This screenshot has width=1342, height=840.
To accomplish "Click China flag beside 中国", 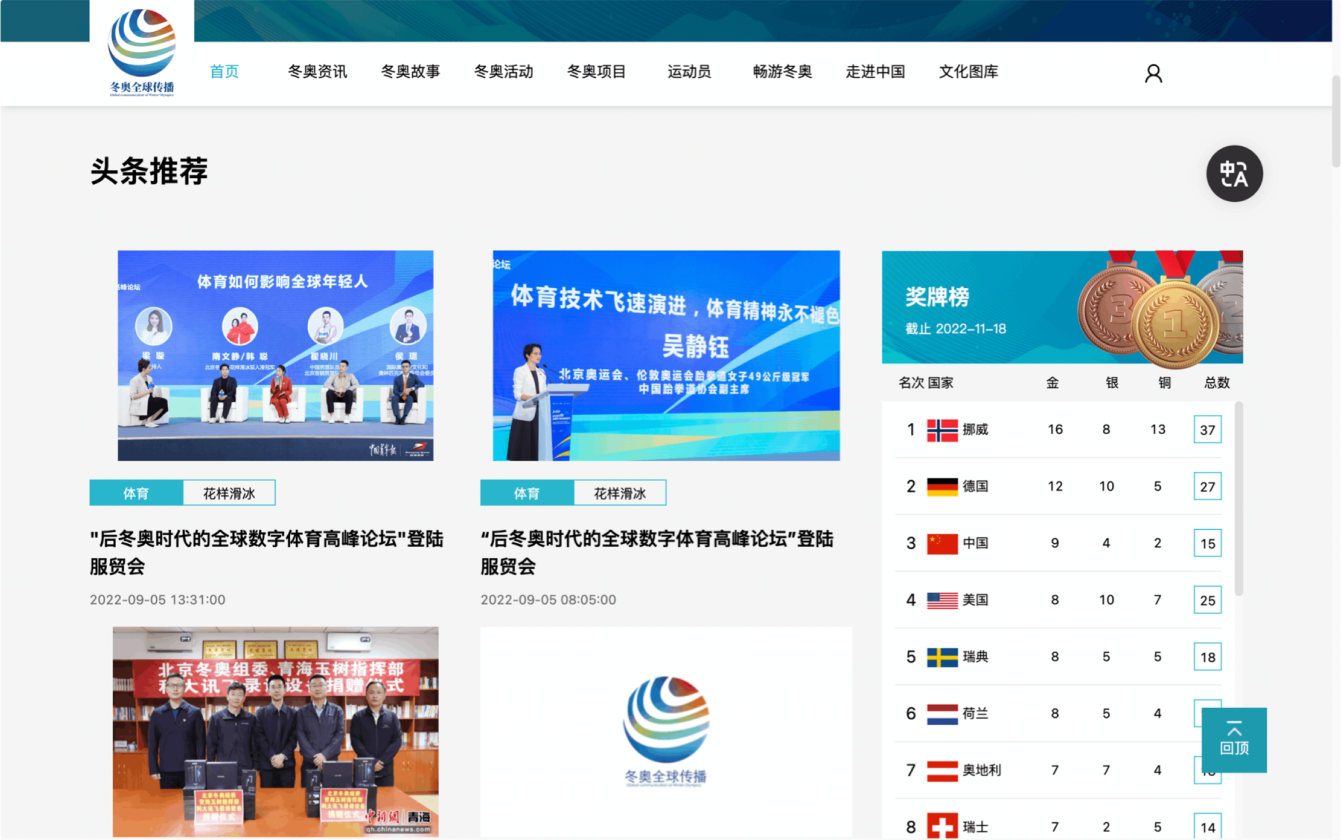I will pyautogui.click(x=942, y=544).
